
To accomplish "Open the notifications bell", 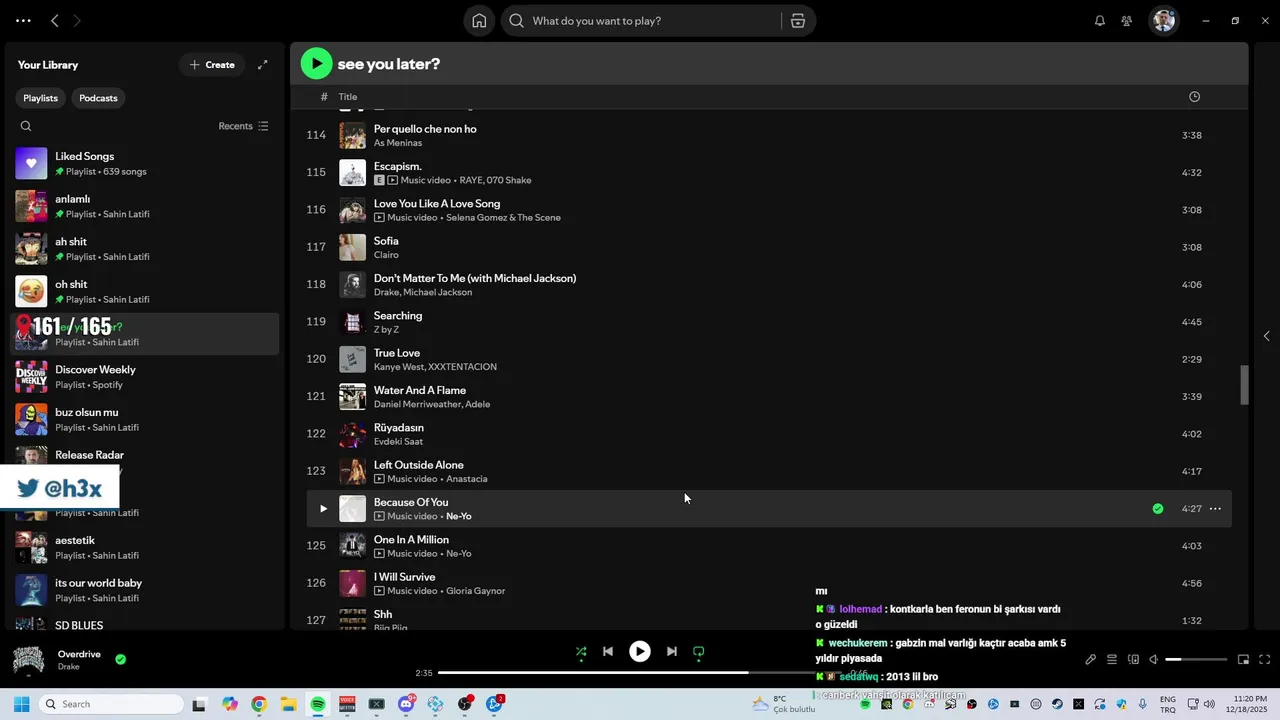I will pyautogui.click(x=1100, y=21).
